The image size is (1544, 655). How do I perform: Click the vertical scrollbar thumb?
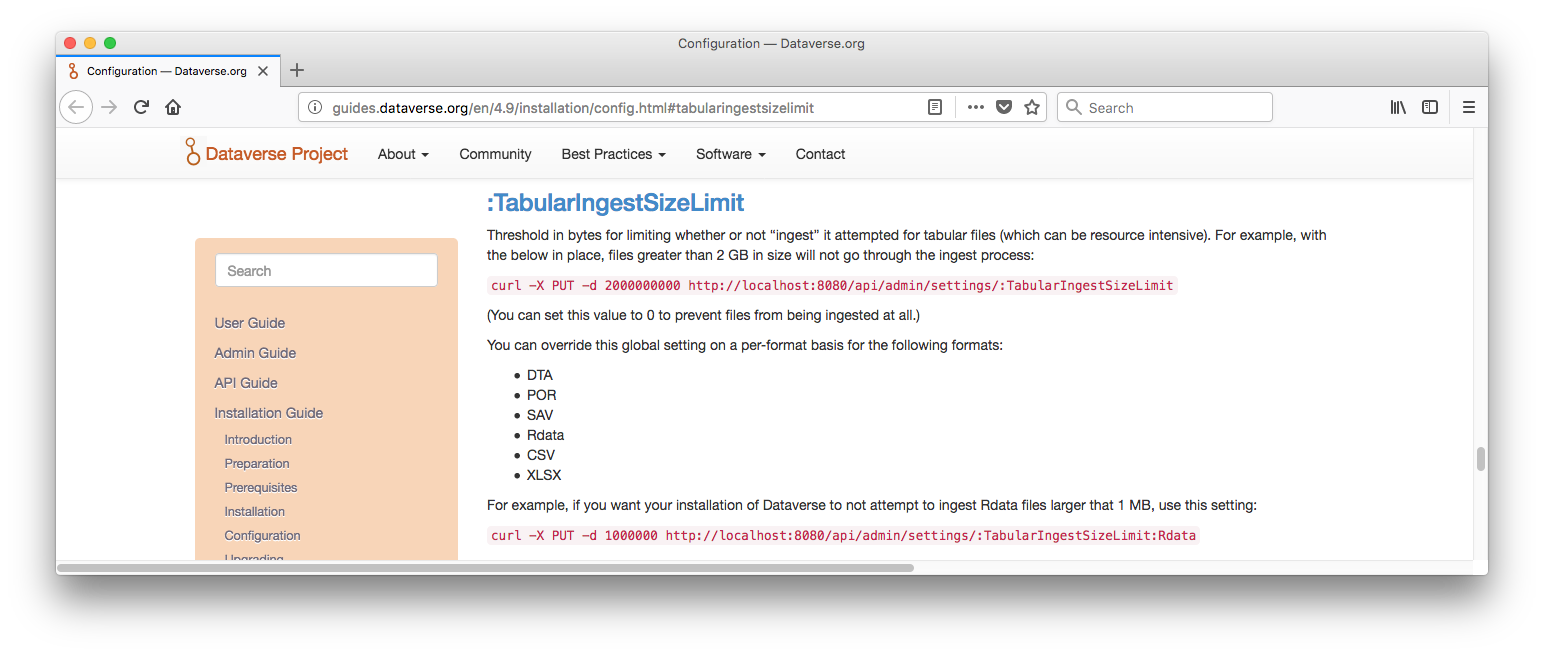click(x=1481, y=459)
